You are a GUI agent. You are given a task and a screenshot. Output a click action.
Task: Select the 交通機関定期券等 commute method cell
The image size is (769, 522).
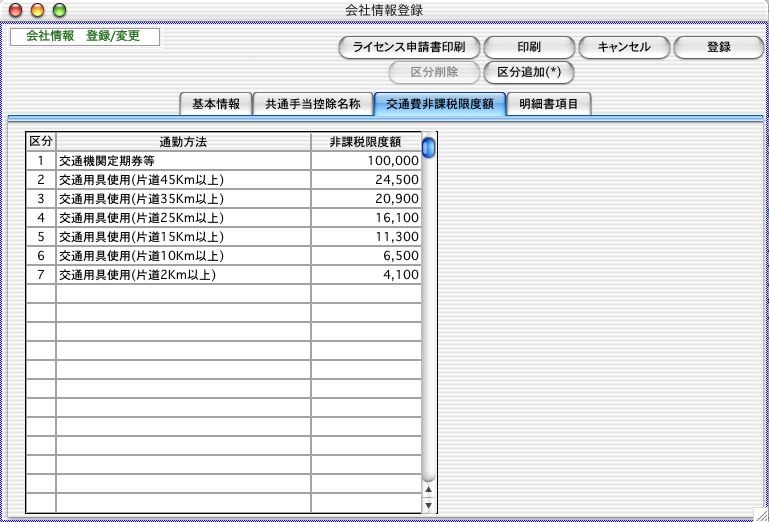(x=183, y=160)
